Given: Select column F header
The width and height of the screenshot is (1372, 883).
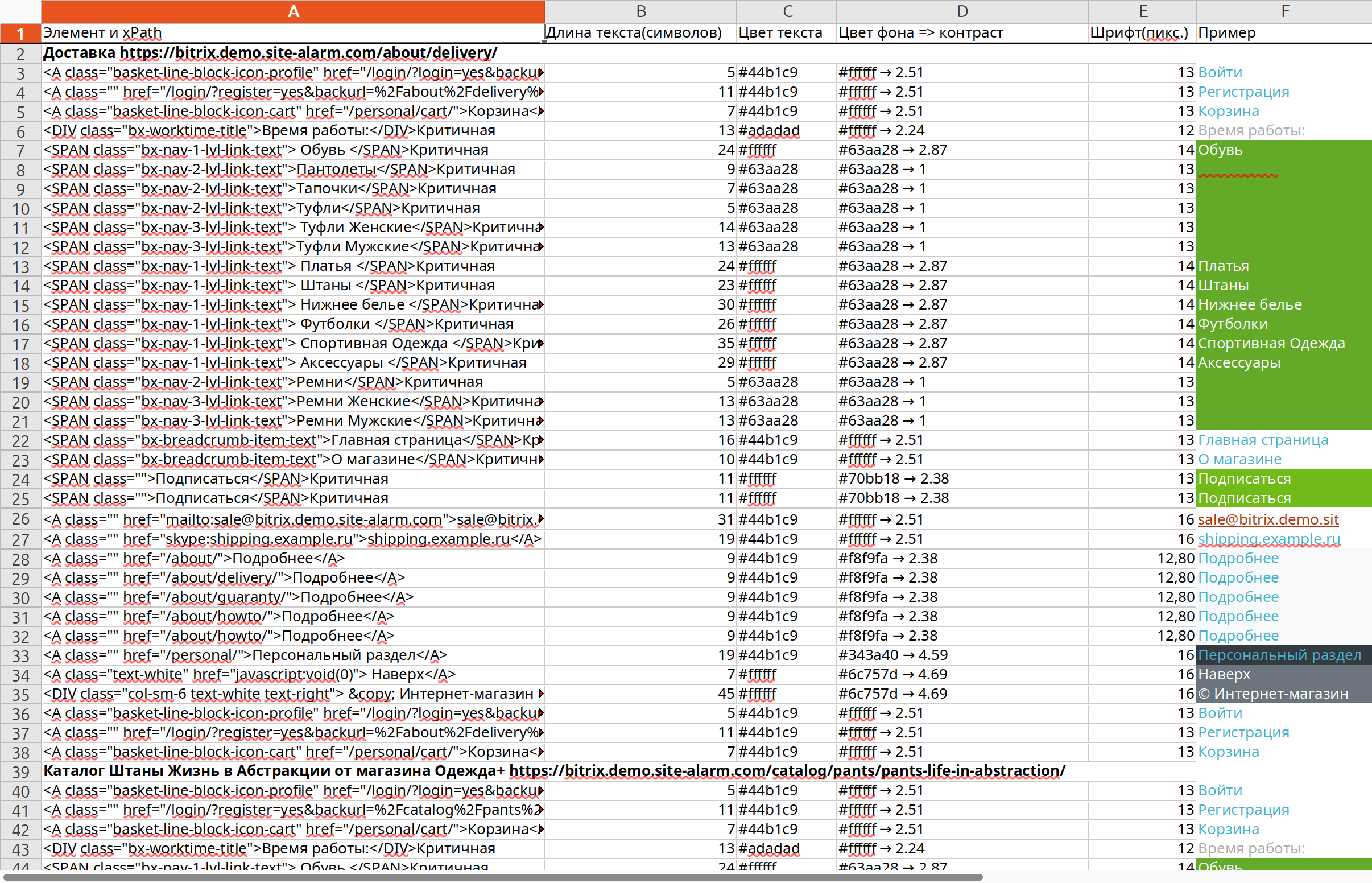Looking at the screenshot, I should coord(1284,11).
